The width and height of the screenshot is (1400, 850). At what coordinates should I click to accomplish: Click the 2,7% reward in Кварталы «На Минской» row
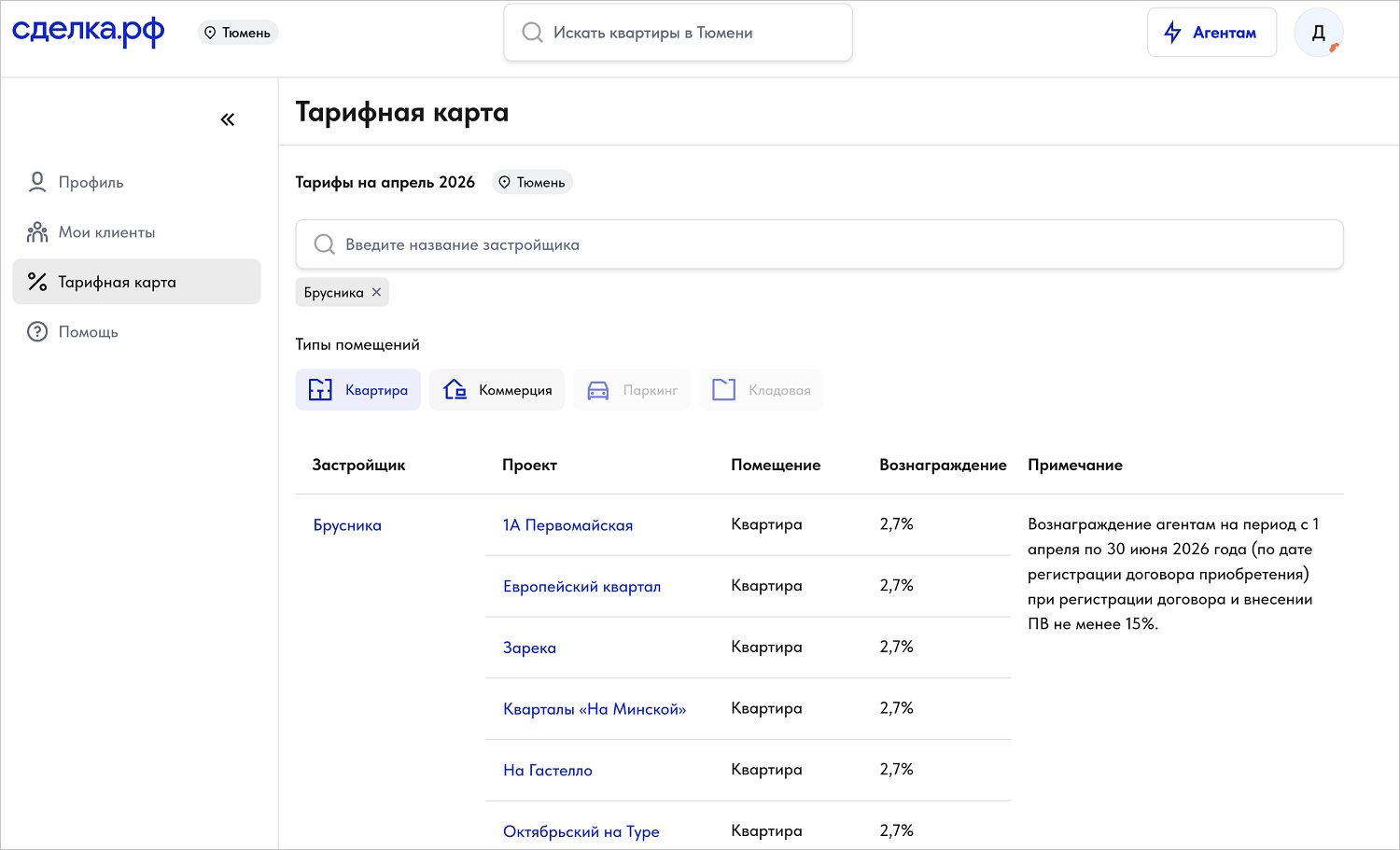(896, 708)
